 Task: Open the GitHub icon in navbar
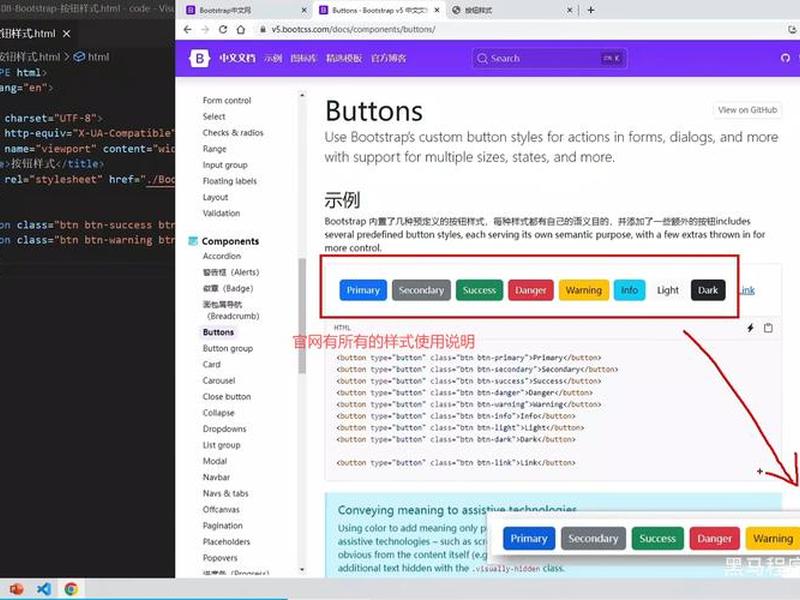(x=785, y=58)
